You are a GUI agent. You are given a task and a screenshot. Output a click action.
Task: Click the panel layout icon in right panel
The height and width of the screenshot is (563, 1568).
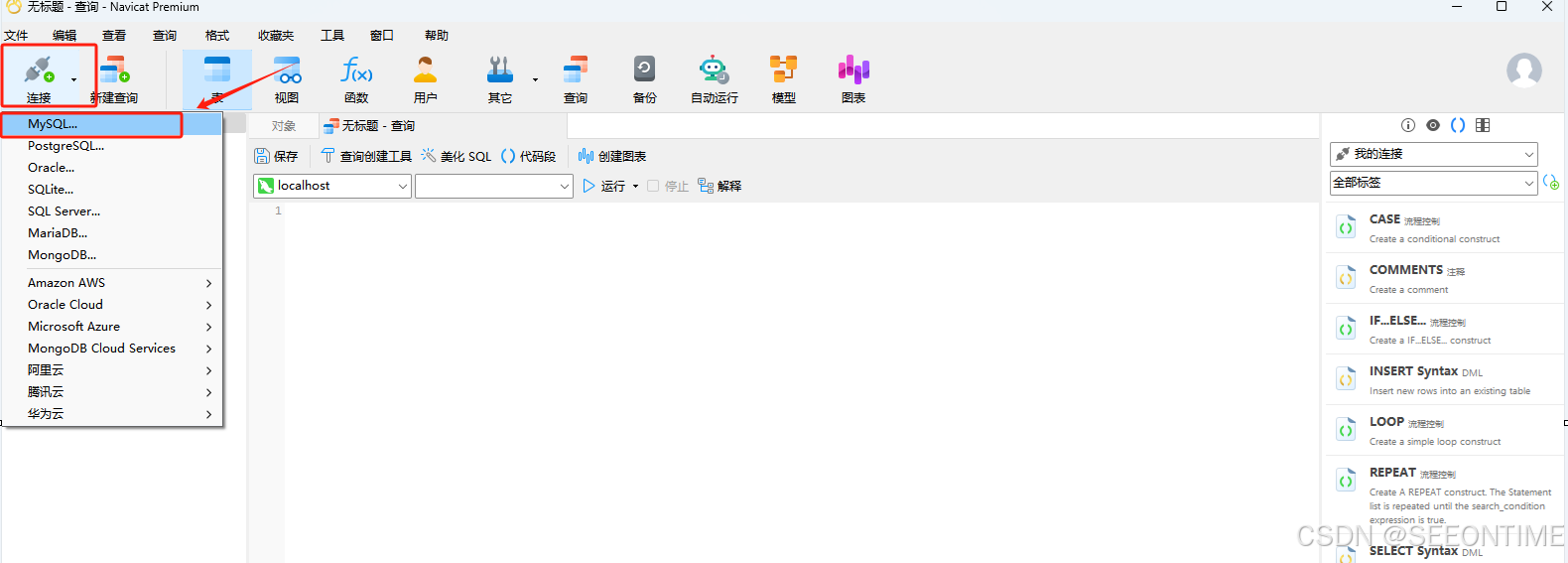pyautogui.click(x=1483, y=125)
